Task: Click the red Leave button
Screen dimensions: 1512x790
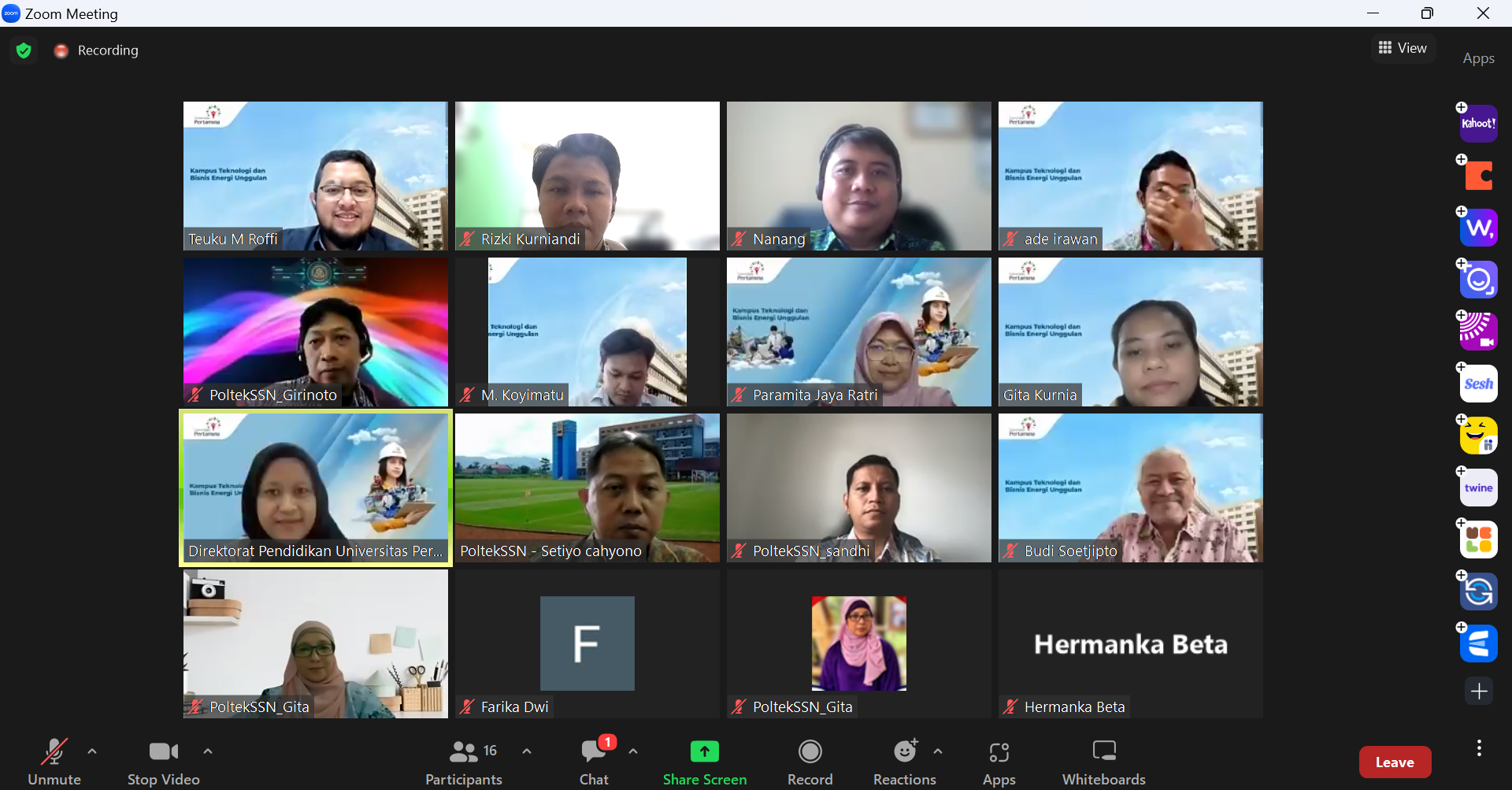Action: [x=1394, y=762]
